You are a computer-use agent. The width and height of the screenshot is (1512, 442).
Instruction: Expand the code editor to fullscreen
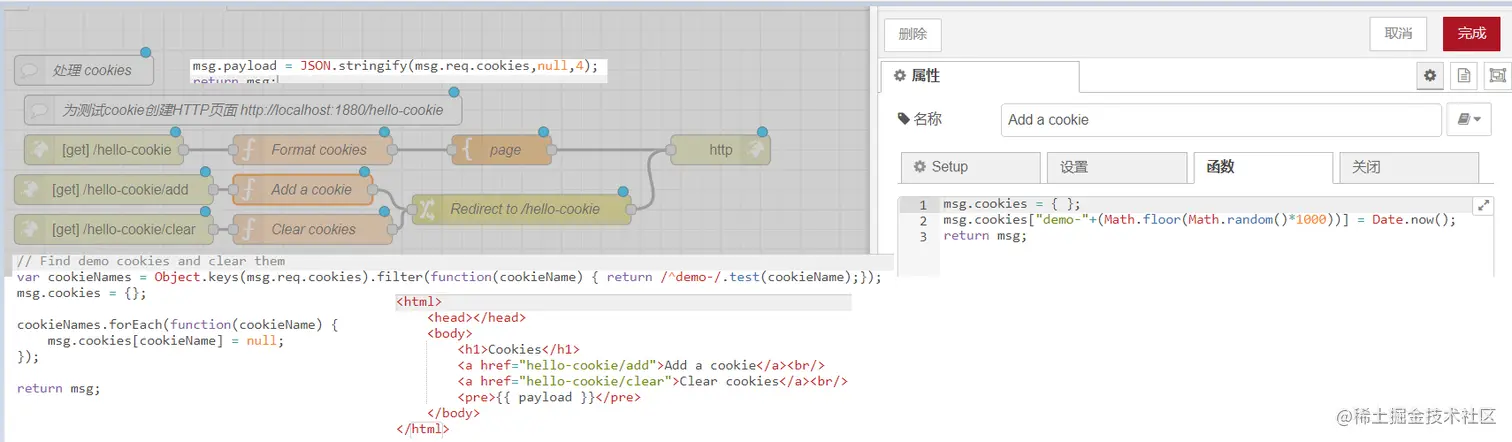[1482, 205]
